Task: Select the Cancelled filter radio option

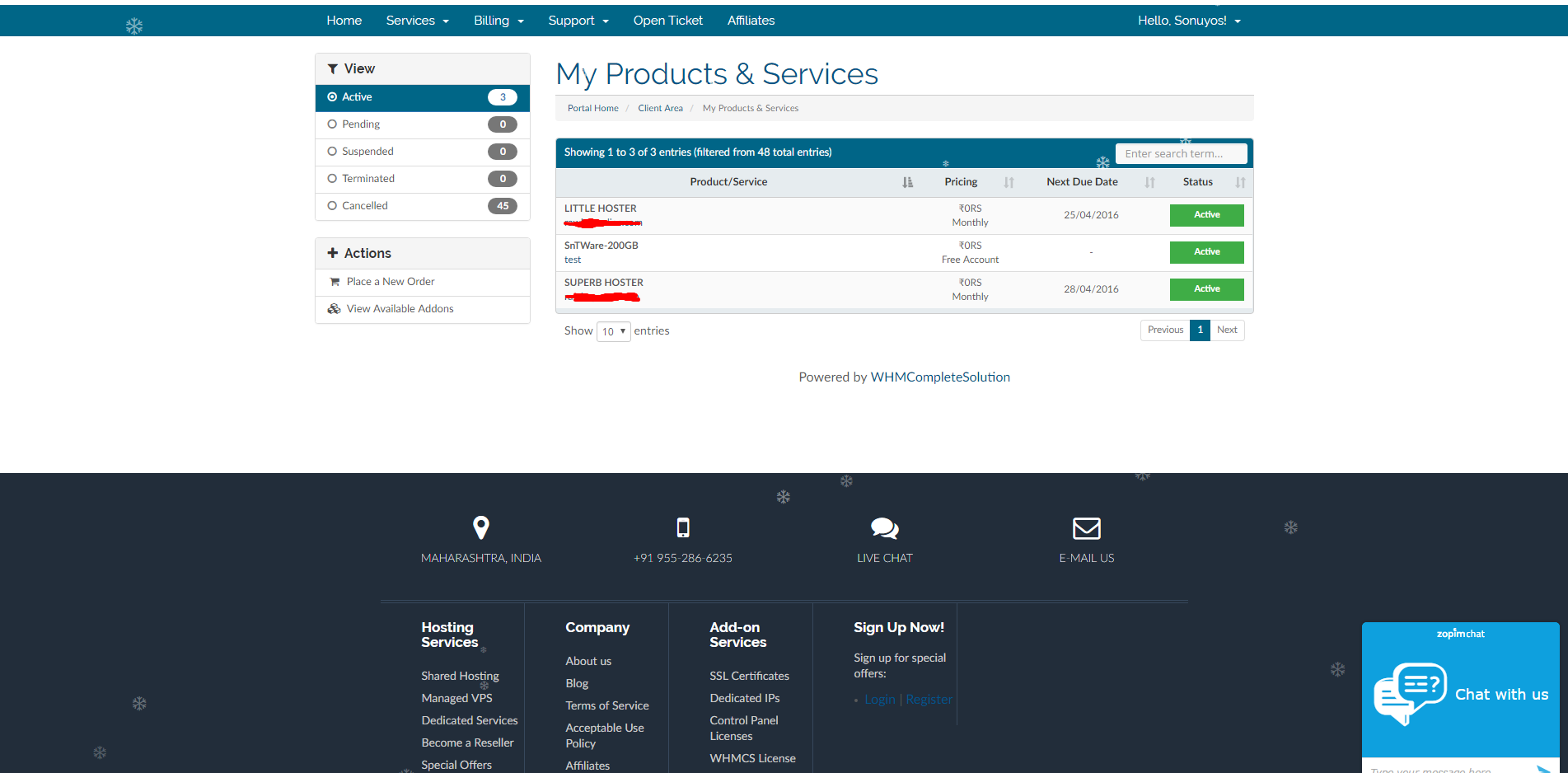Action: coord(333,206)
